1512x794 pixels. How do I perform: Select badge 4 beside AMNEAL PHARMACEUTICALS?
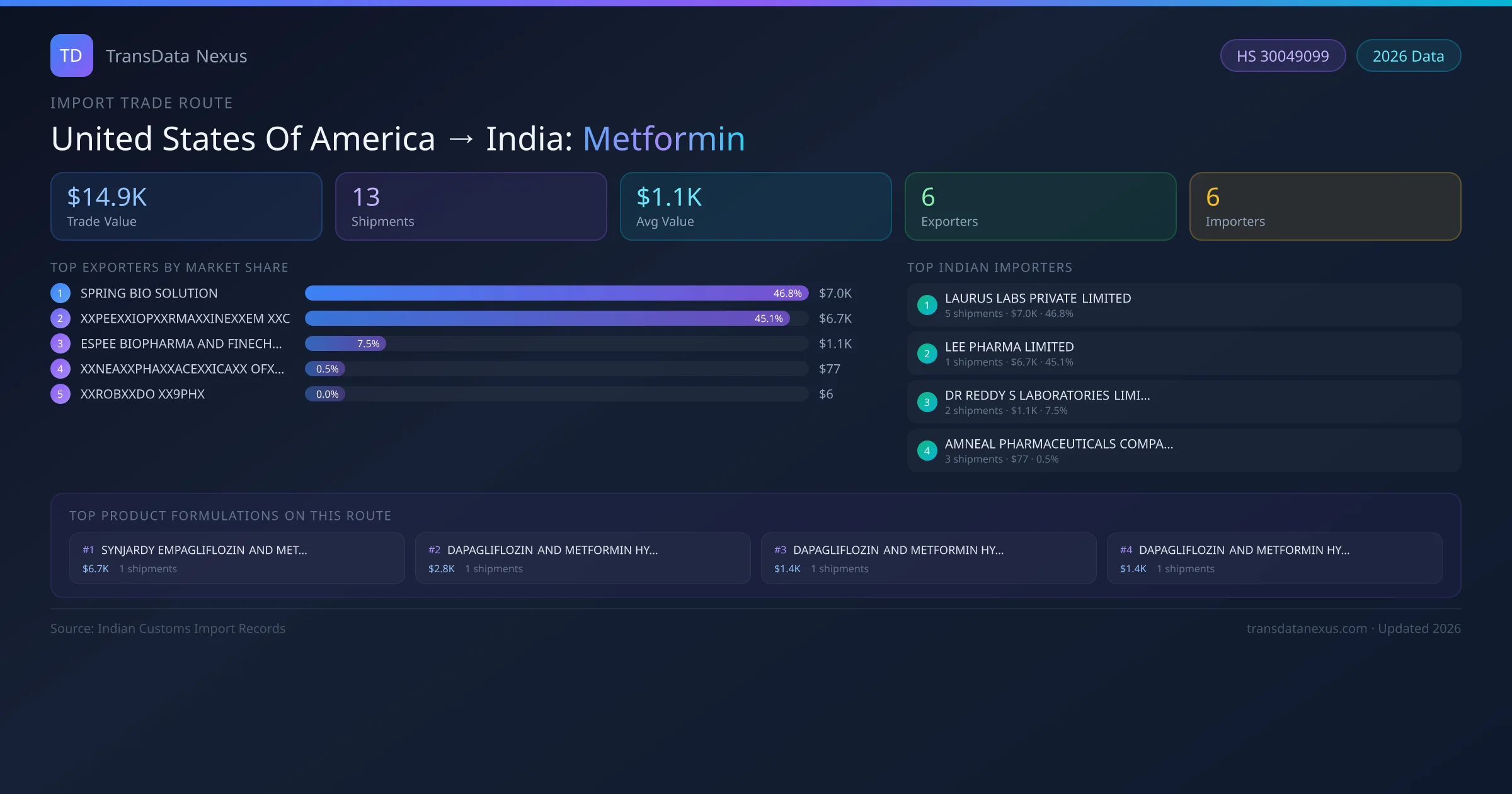[x=927, y=451]
